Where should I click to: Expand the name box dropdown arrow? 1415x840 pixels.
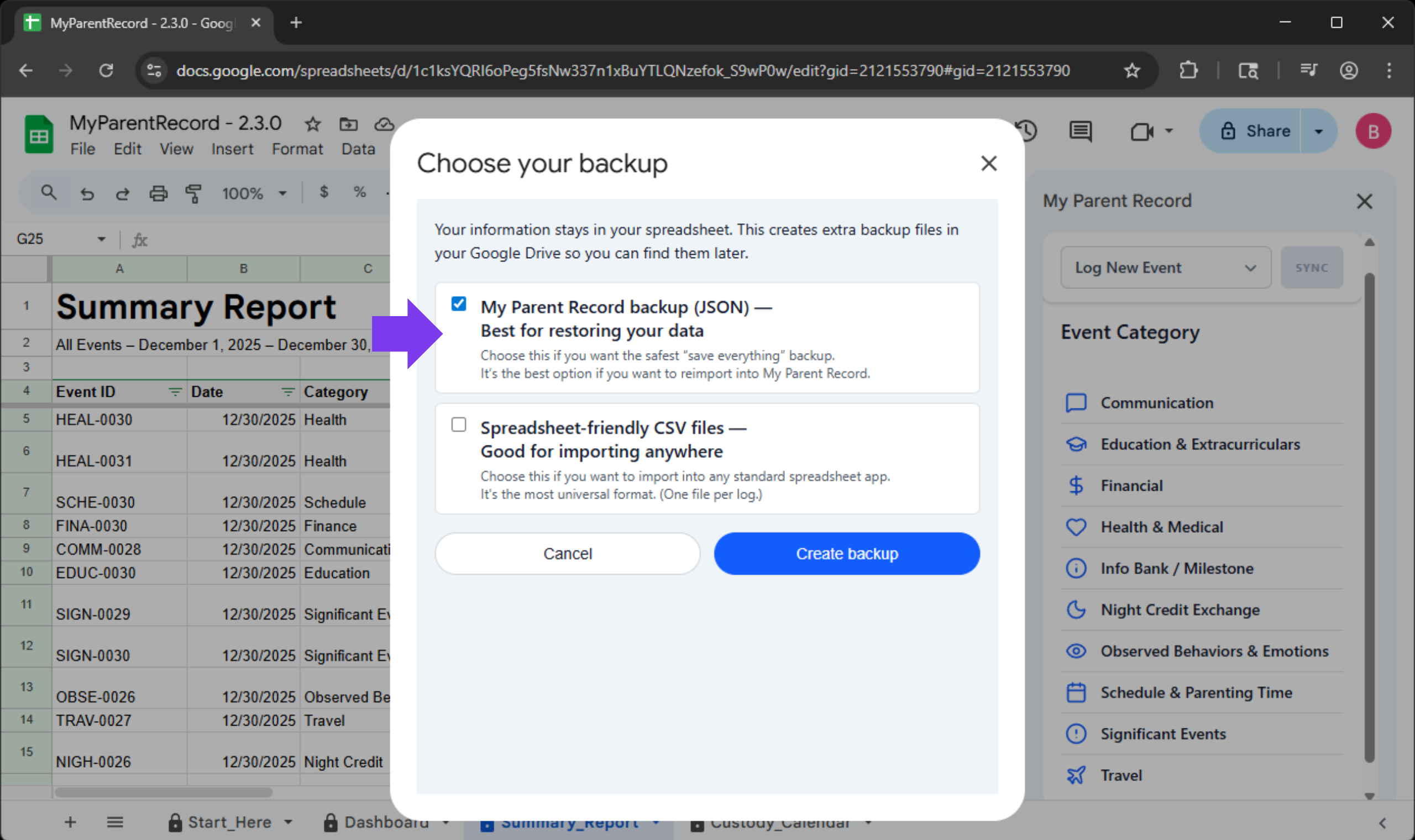101,239
